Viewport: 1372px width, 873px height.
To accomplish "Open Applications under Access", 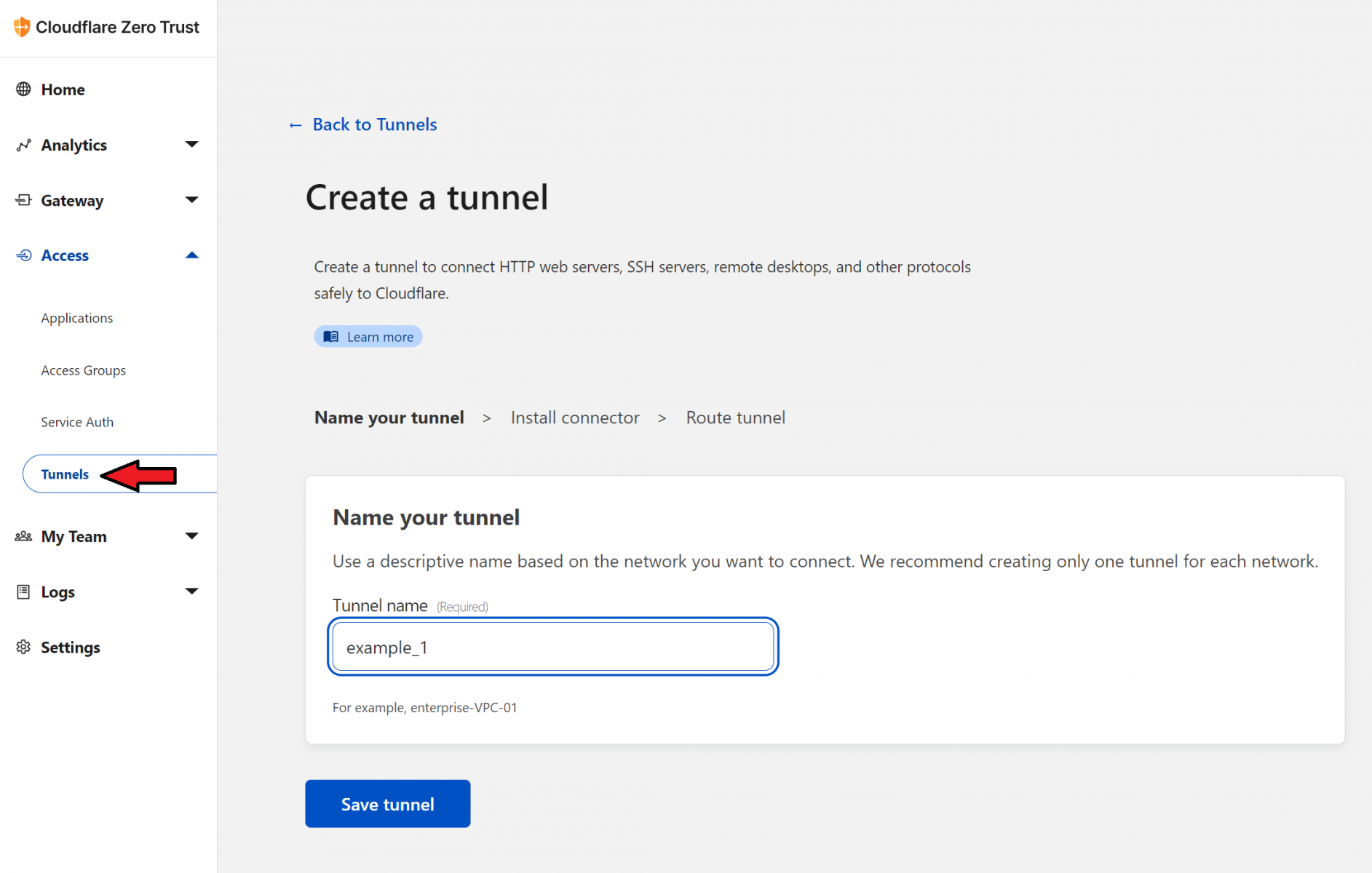I will pos(76,318).
